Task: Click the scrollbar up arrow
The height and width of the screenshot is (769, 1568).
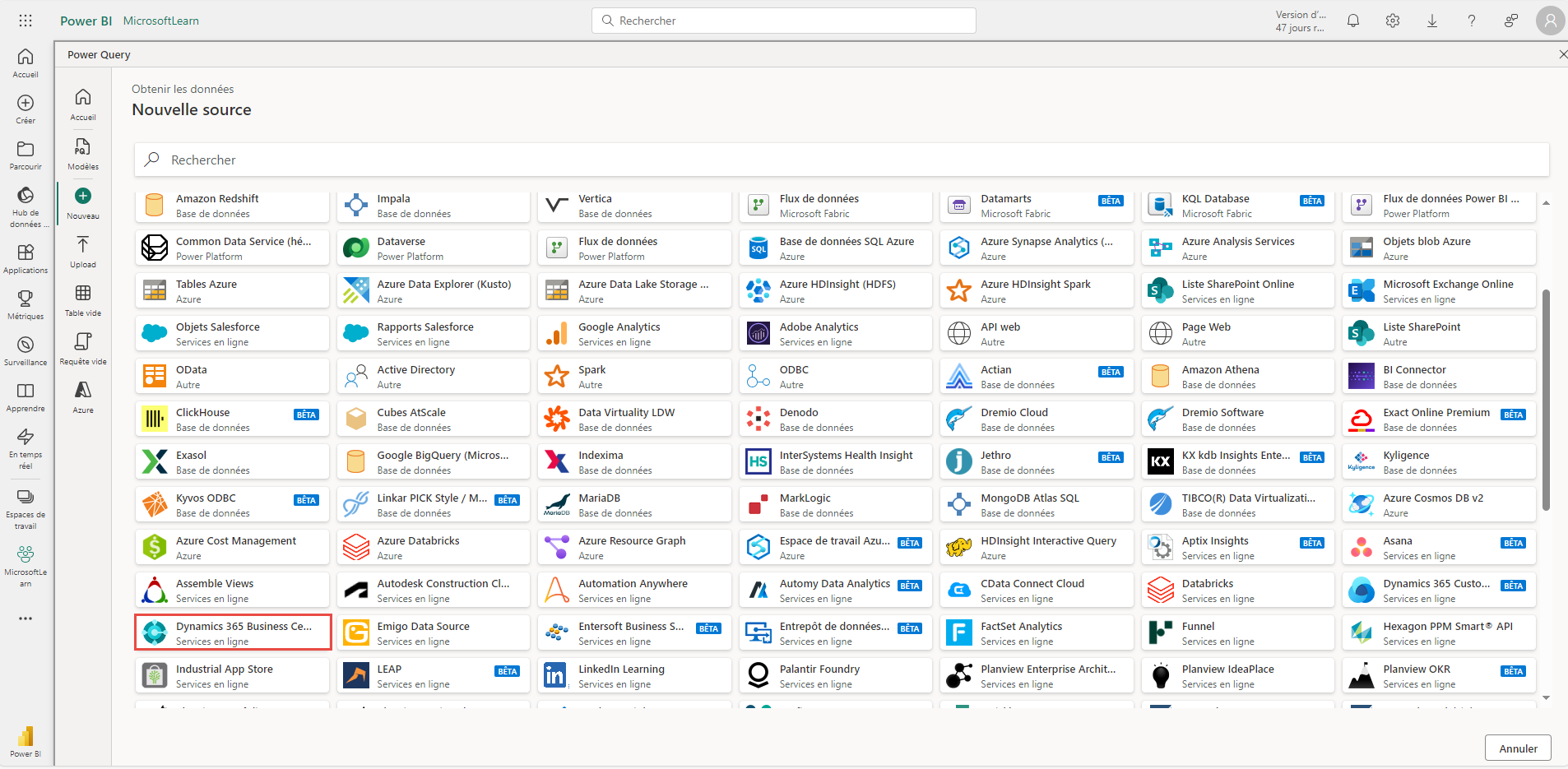Action: 1546,202
